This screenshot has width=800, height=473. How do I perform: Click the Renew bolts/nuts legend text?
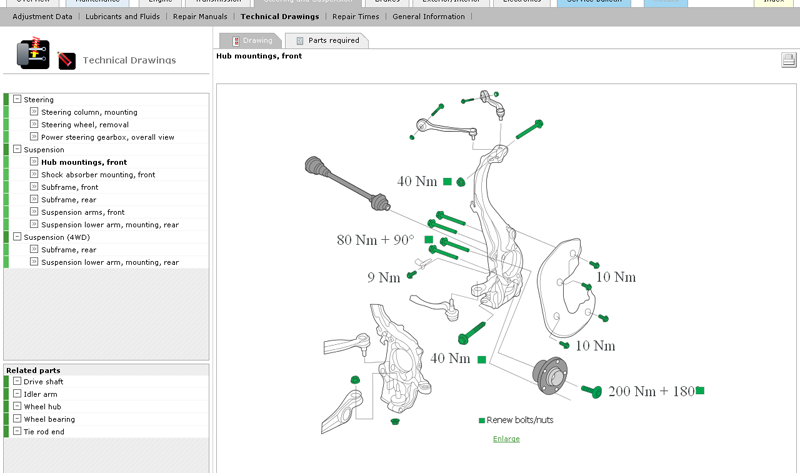(519, 420)
